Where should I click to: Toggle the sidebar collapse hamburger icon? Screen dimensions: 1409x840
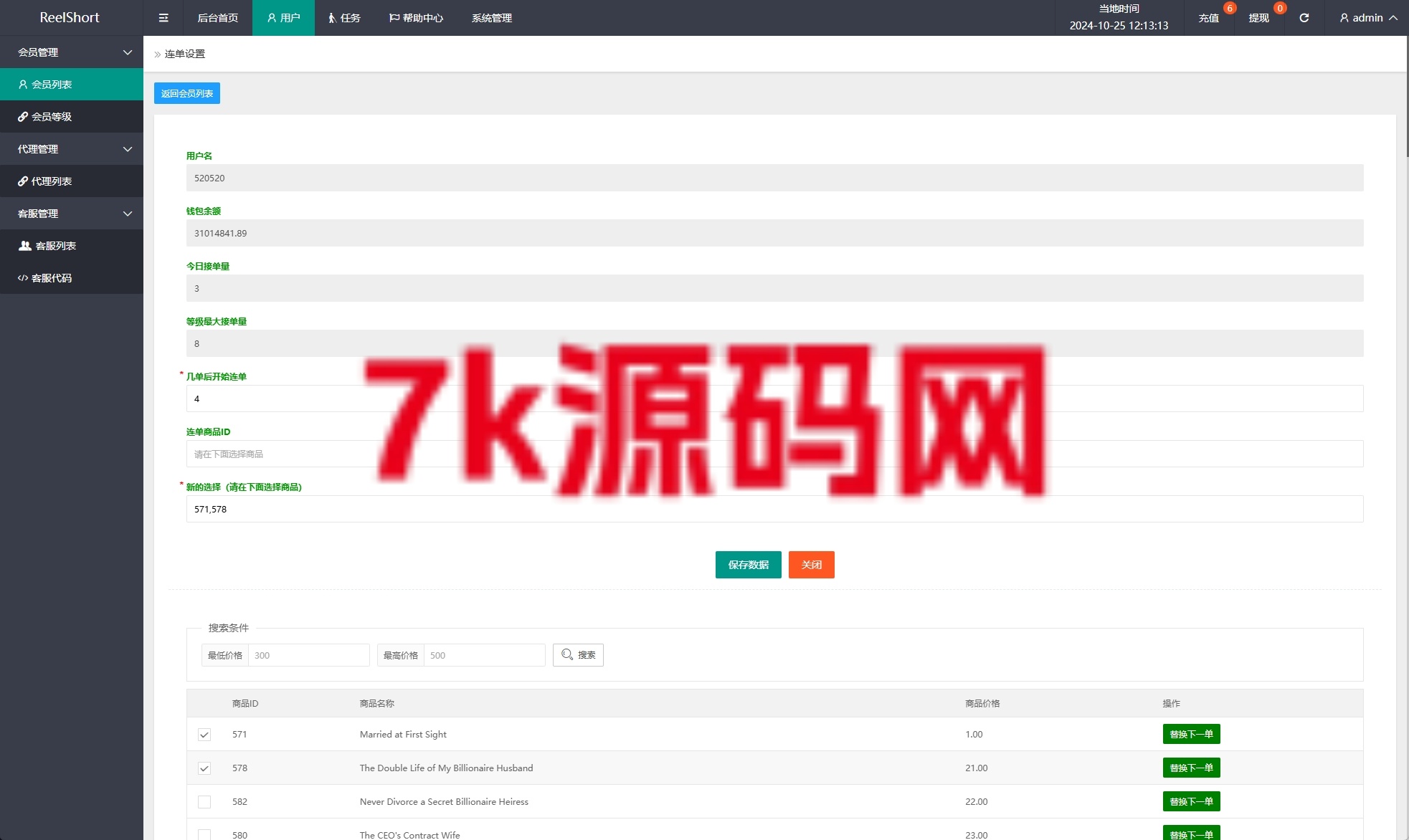pos(163,18)
